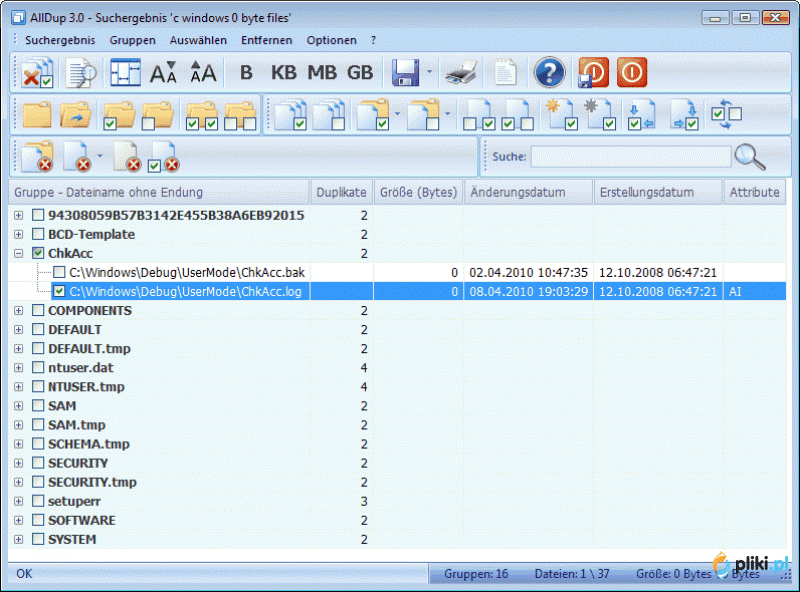The width and height of the screenshot is (800, 592).
Task: Click the remove checked red X list icon
Action: [x=37, y=72]
